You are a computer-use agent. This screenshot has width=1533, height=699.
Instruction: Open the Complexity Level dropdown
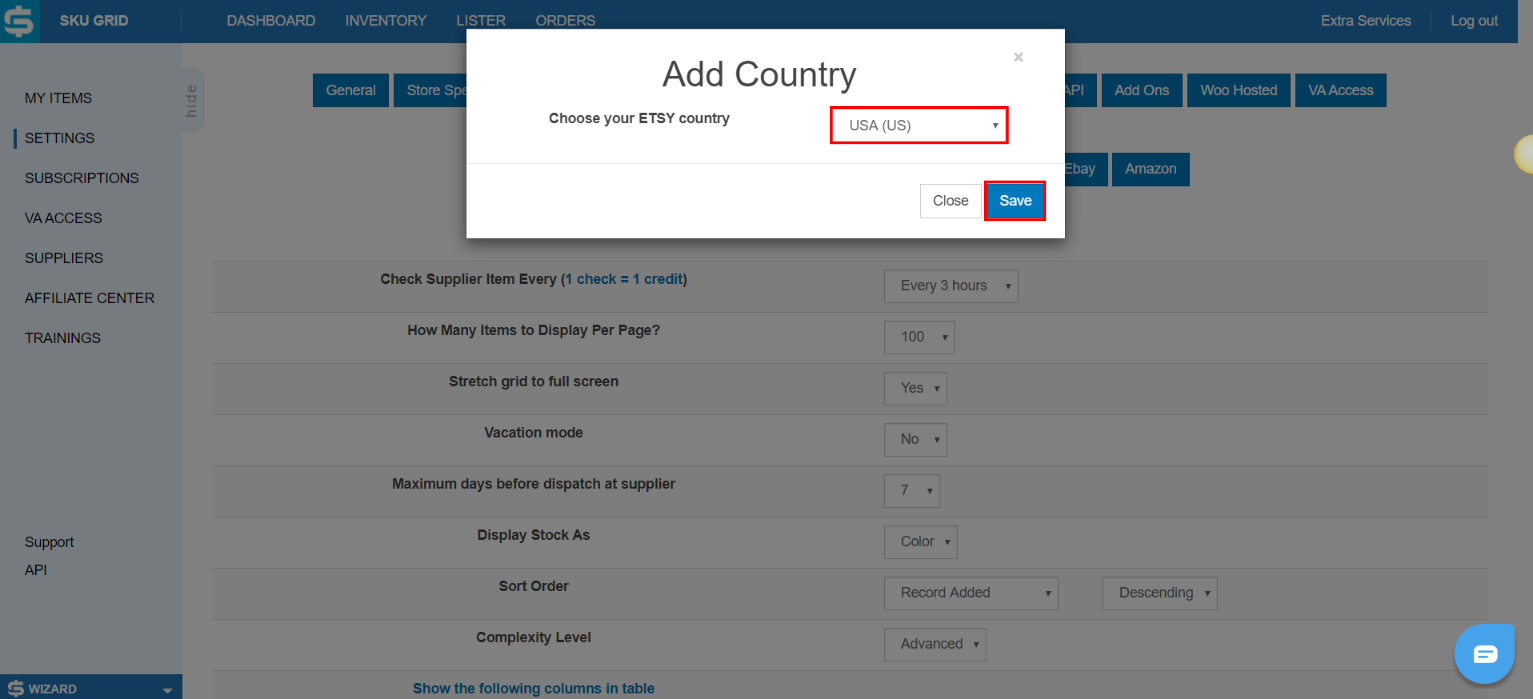(x=935, y=644)
